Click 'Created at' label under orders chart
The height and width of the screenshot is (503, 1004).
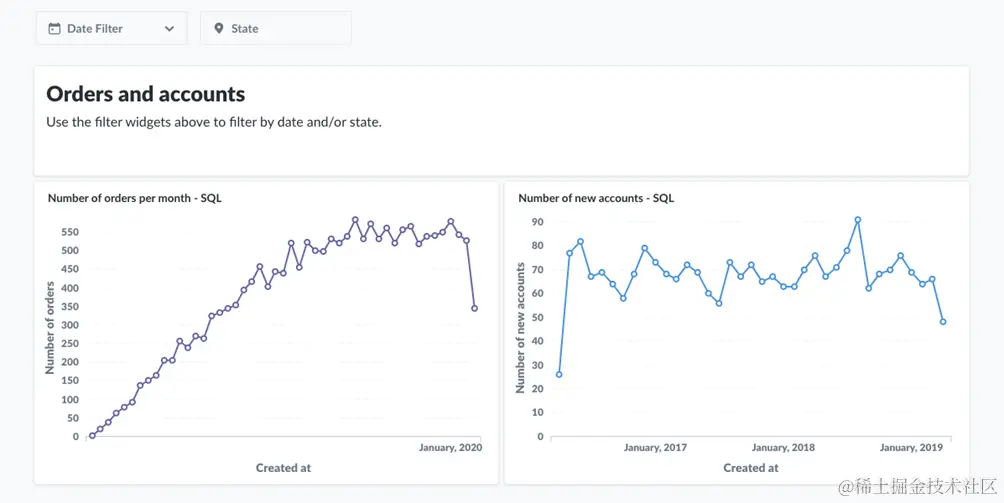(x=283, y=467)
